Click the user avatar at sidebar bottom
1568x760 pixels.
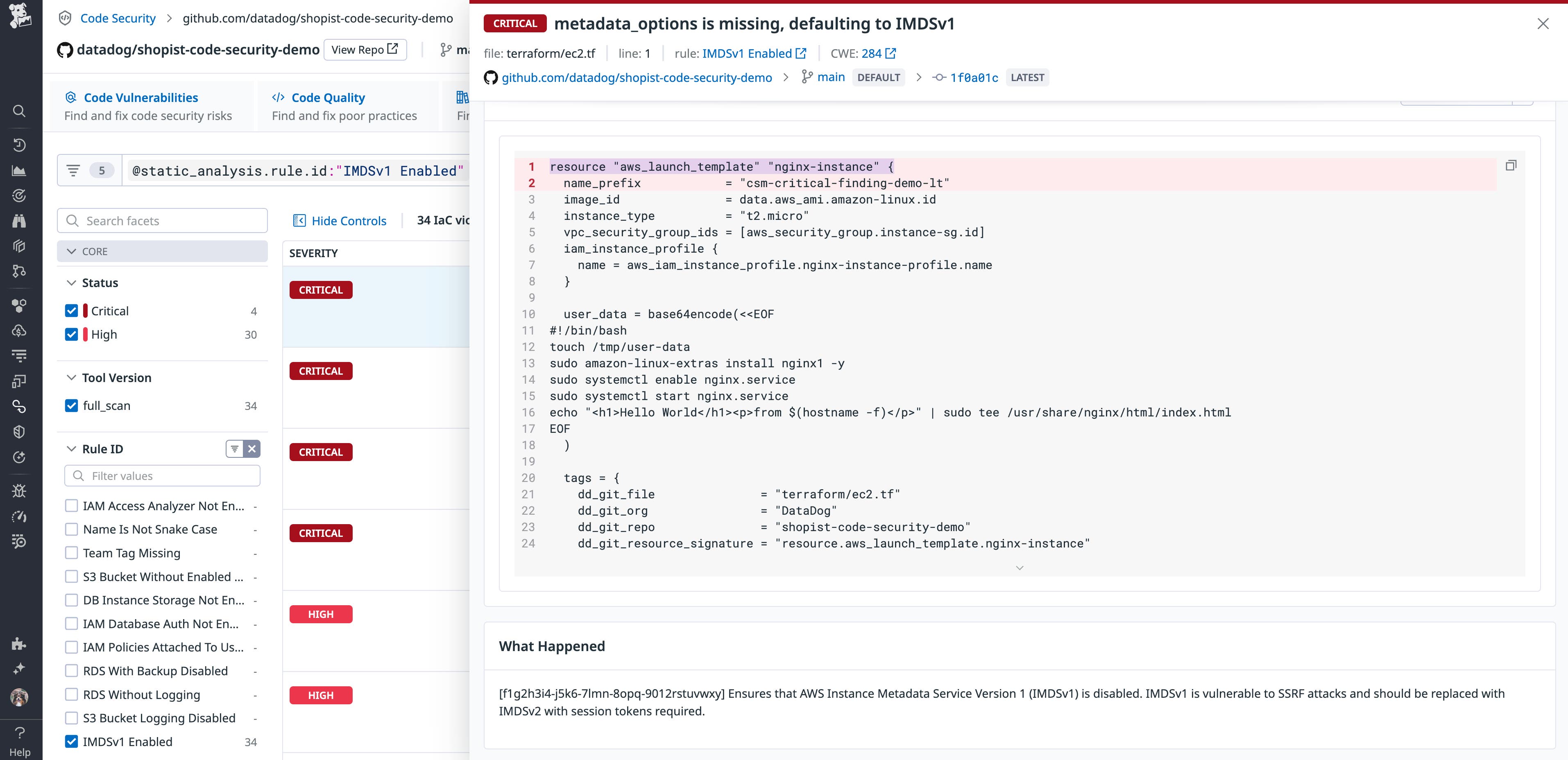[19, 697]
